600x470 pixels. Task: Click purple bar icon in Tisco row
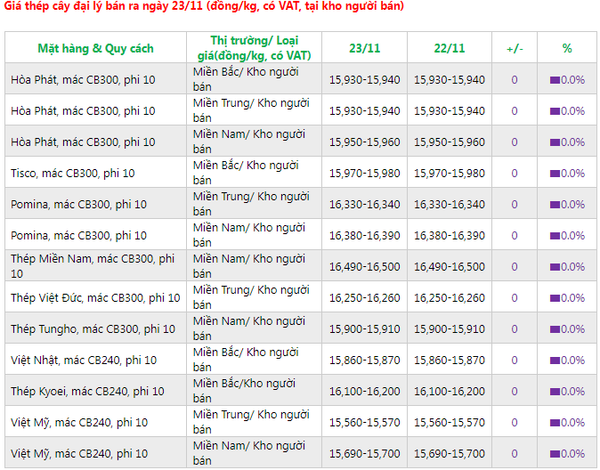(555, 174)
